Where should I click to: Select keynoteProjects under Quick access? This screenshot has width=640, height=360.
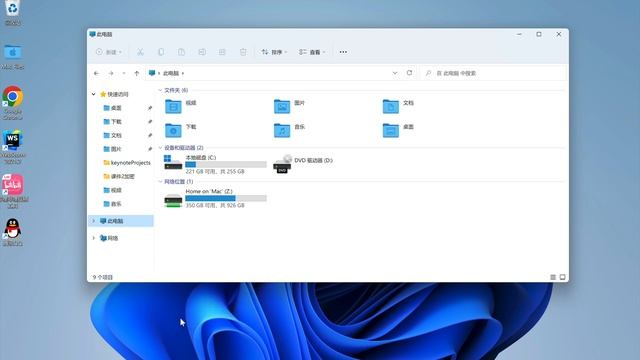127,162
